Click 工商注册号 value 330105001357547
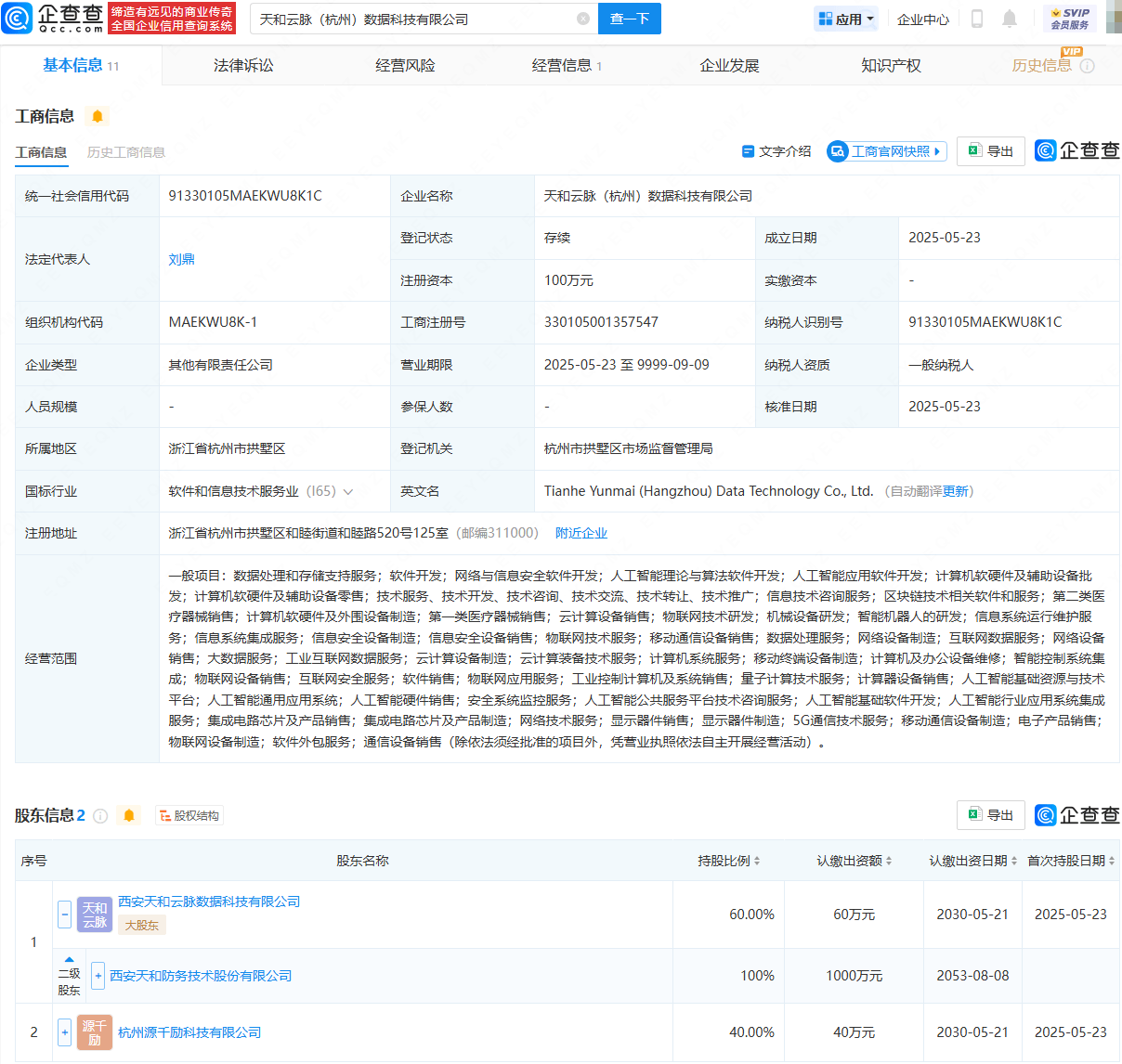The width and height of the screenshot is (1122, 1064). [x=601, y=322]
